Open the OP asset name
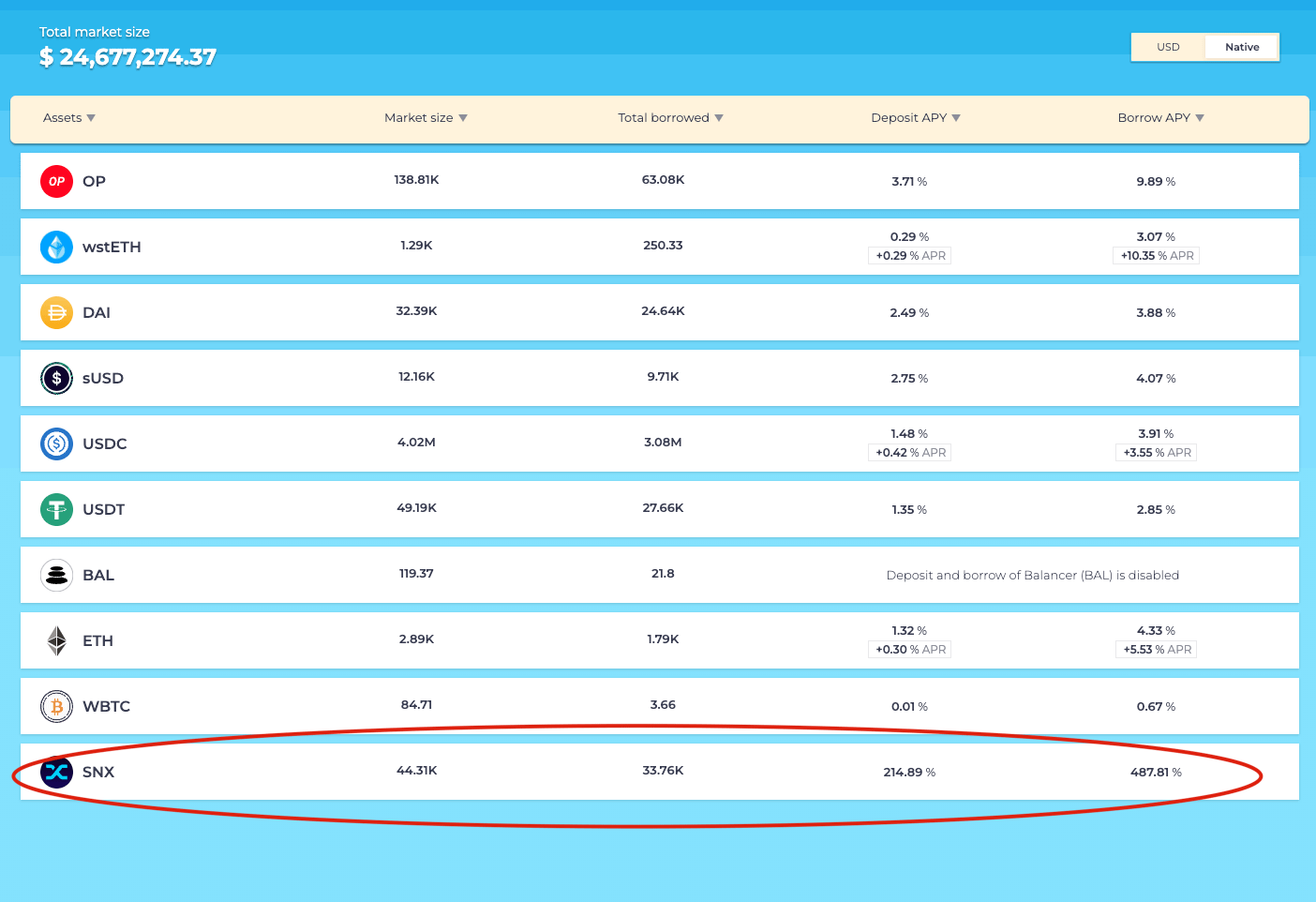The height and width of the screenshot is (902, 1316). pyautogui.click(x=94, y=181)
